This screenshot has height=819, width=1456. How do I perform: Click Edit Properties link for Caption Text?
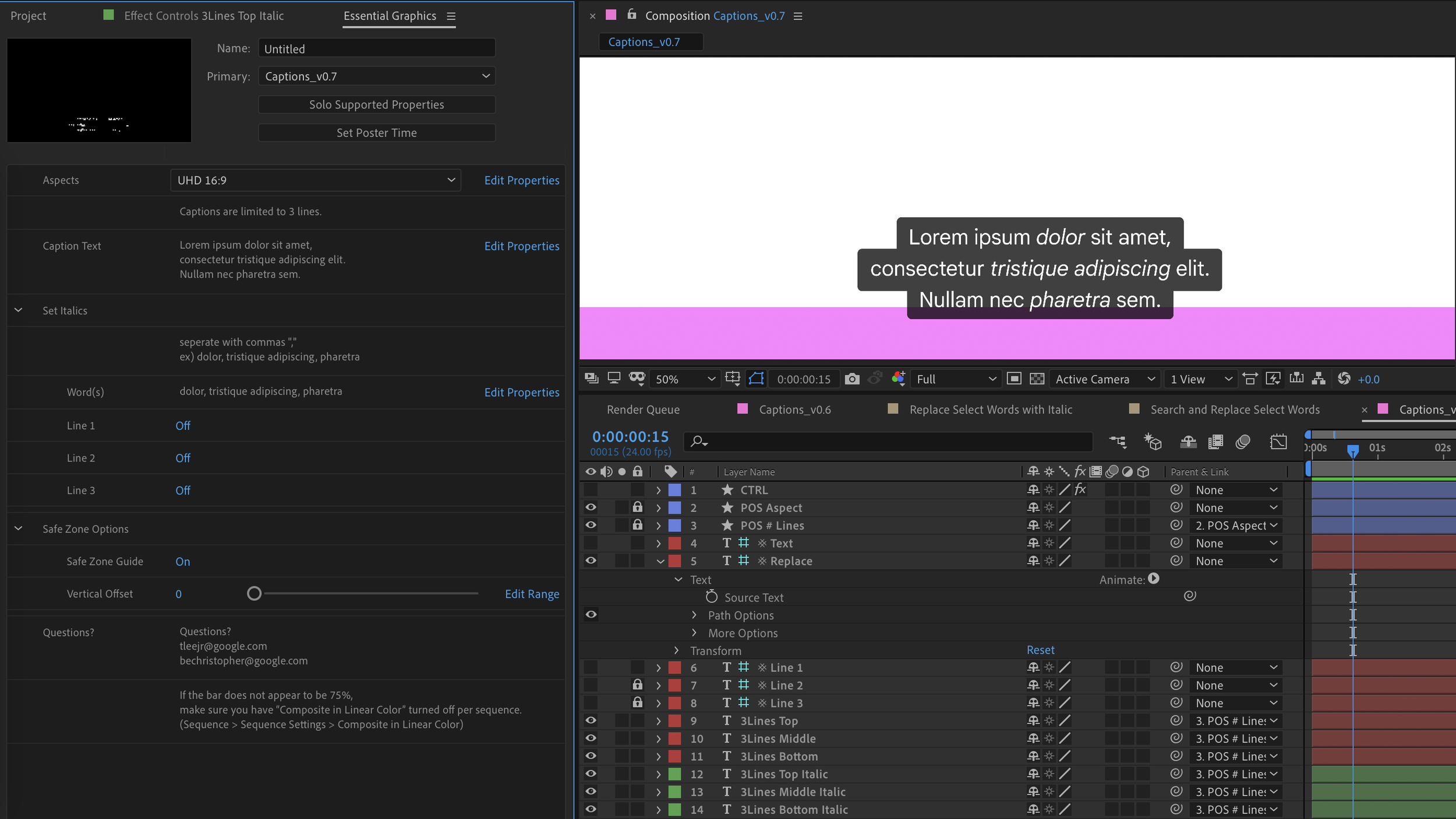[x=521, y=246]
